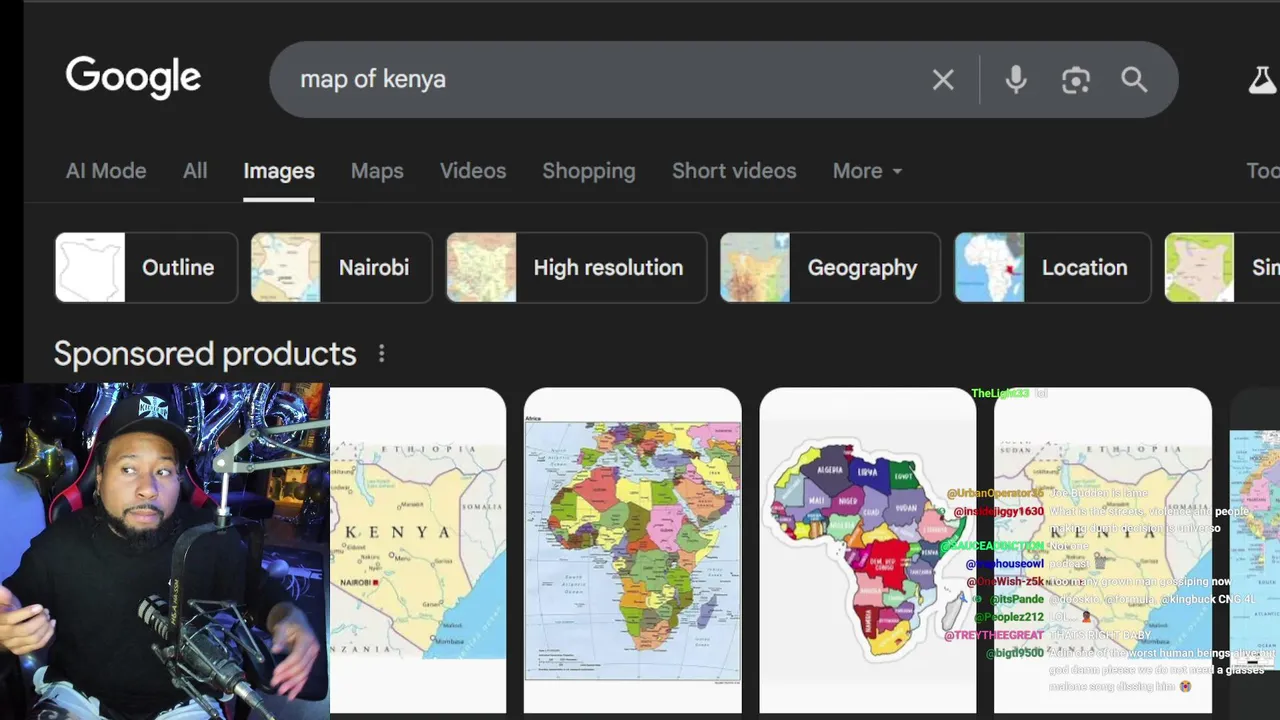This screenshot has width=1280, height=720.
Task: Select the High resolution chip
Action: pyautogui.click(x=576, y=268)
